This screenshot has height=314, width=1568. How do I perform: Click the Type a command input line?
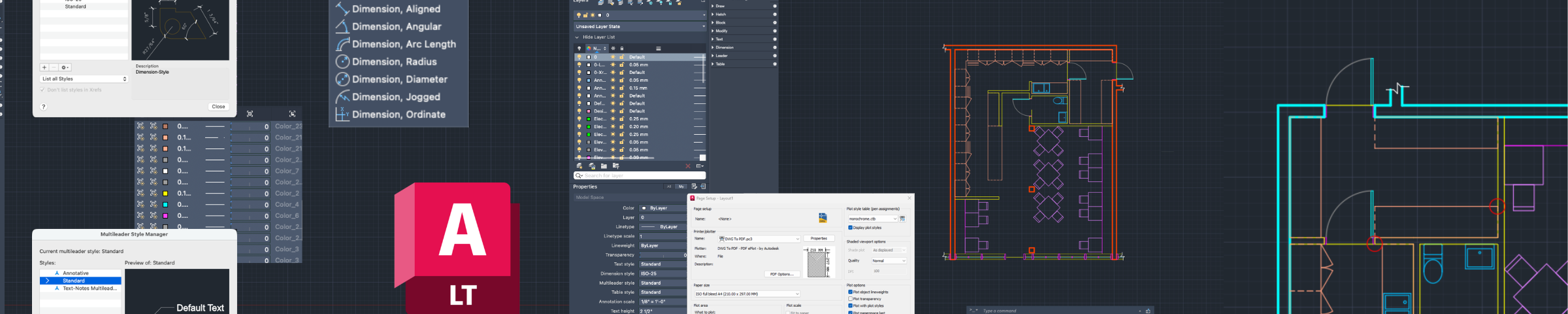(x=1060, y=311)
